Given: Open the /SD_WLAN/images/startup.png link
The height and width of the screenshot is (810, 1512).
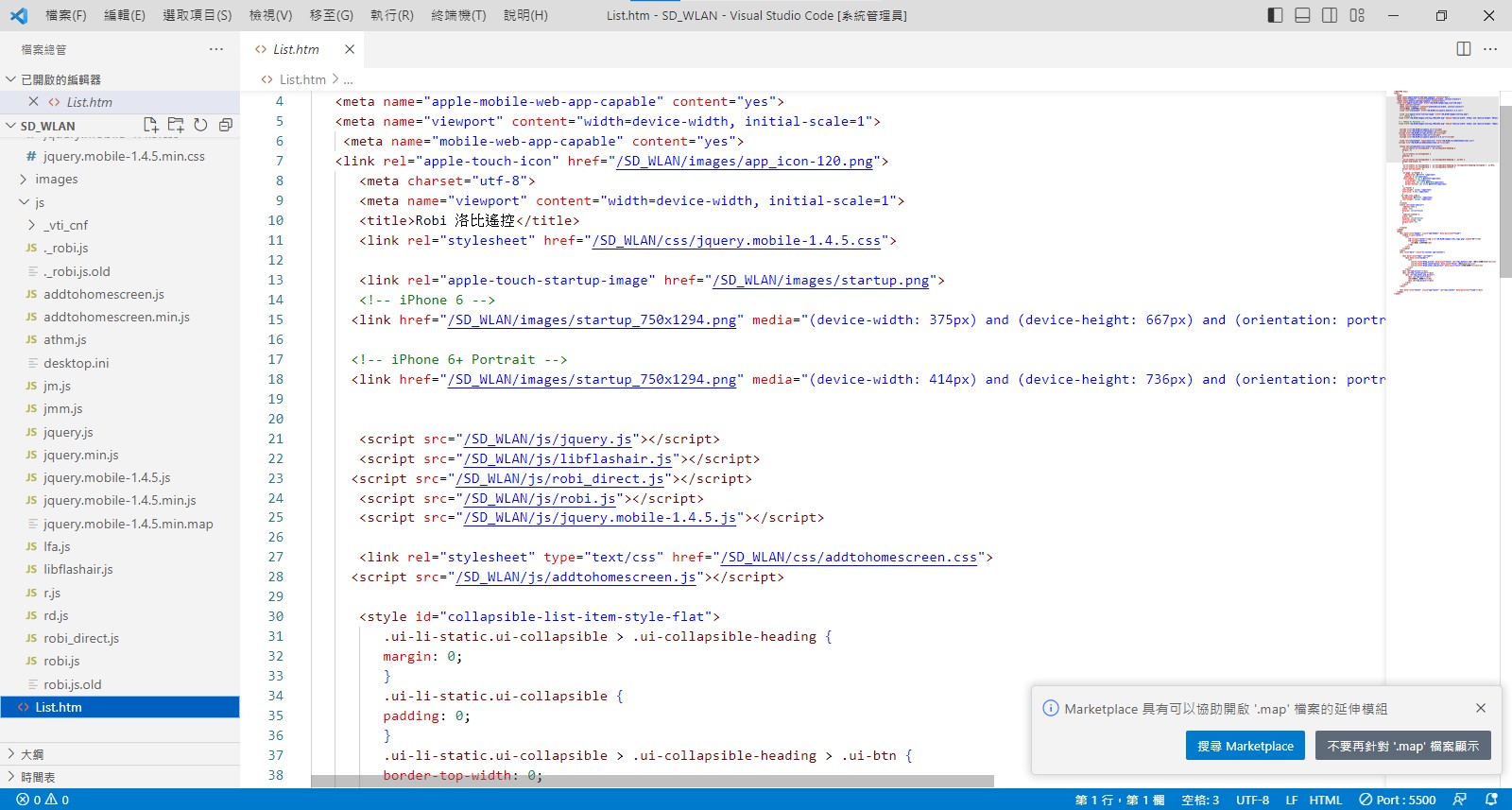Looking at the screenshot, I should coord(820,281).
